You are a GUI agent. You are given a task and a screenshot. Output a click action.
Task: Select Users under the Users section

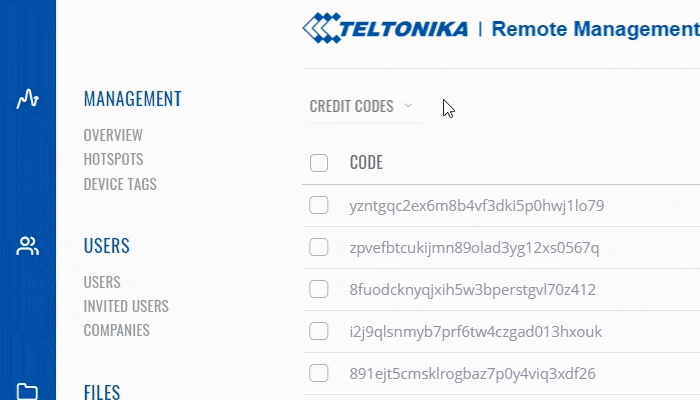(x=102, y=282)
